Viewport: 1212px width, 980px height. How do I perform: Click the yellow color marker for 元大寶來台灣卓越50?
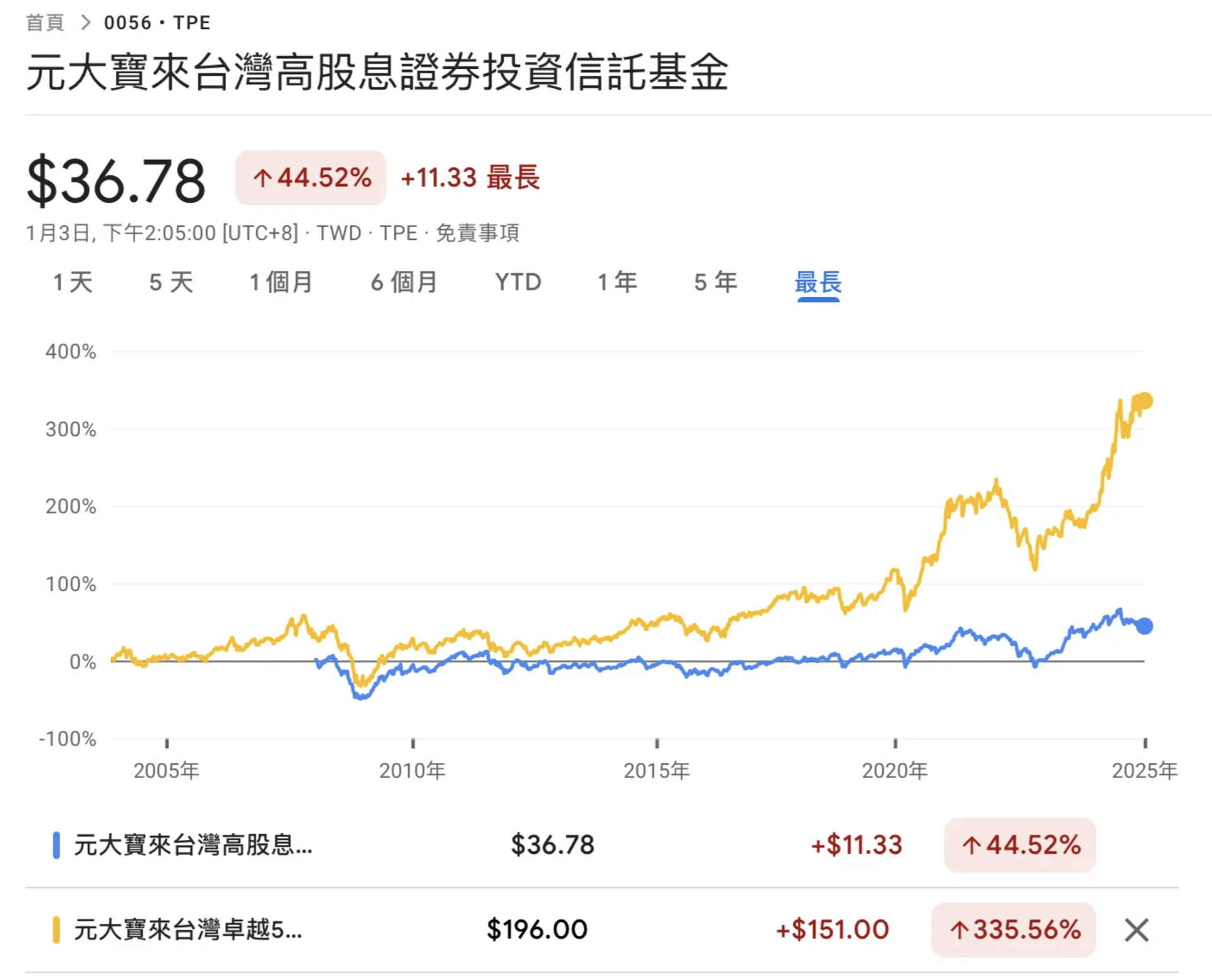[56, 930]
